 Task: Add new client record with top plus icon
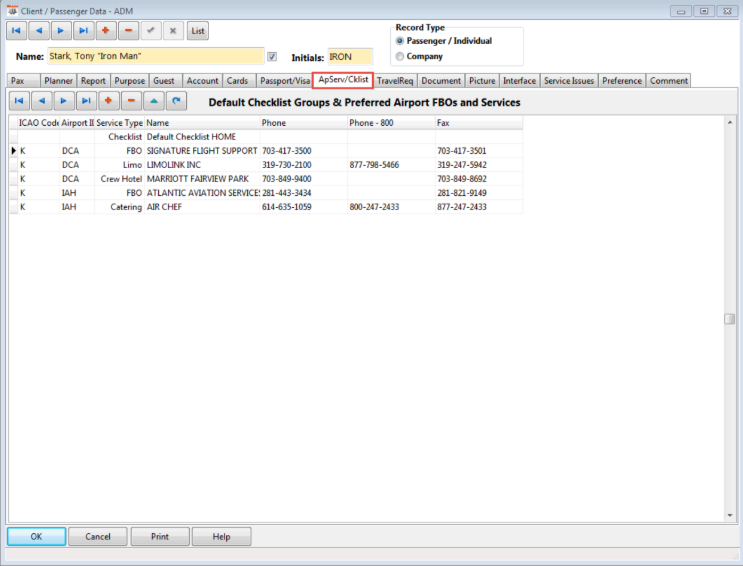(107, 31)
